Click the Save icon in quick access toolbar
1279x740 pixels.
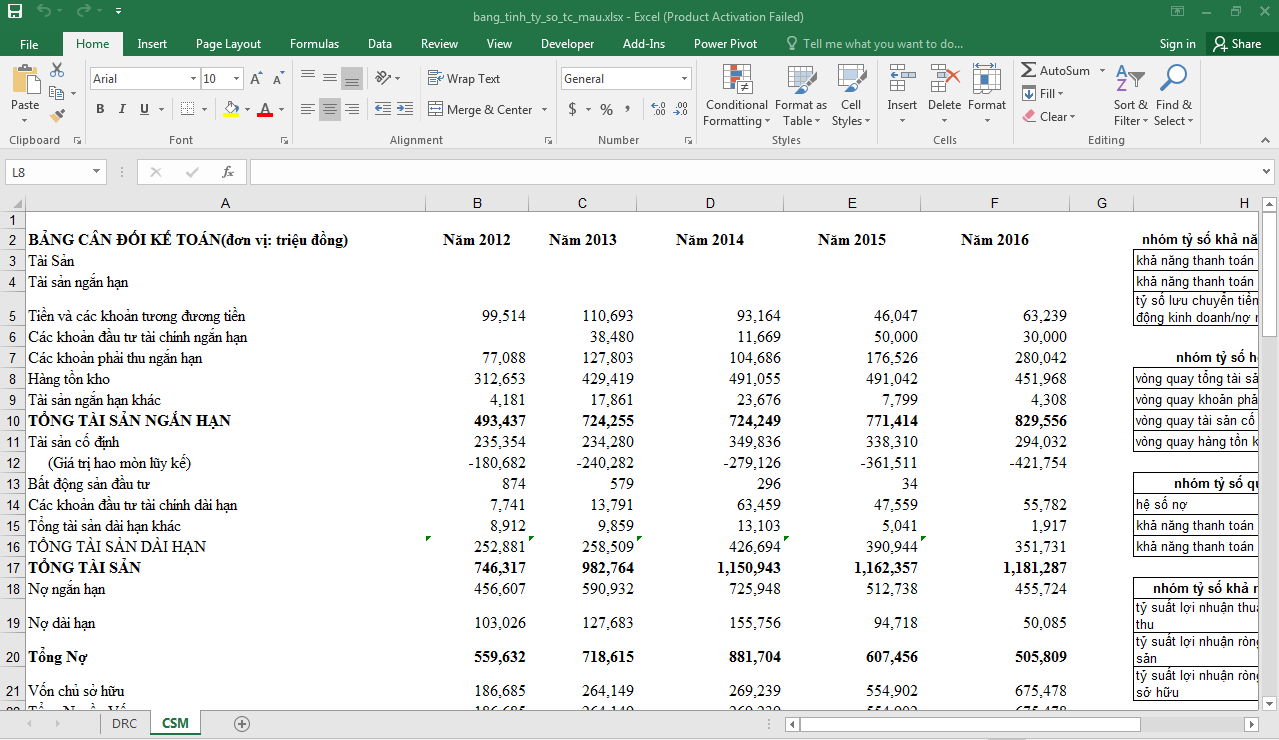15,12
